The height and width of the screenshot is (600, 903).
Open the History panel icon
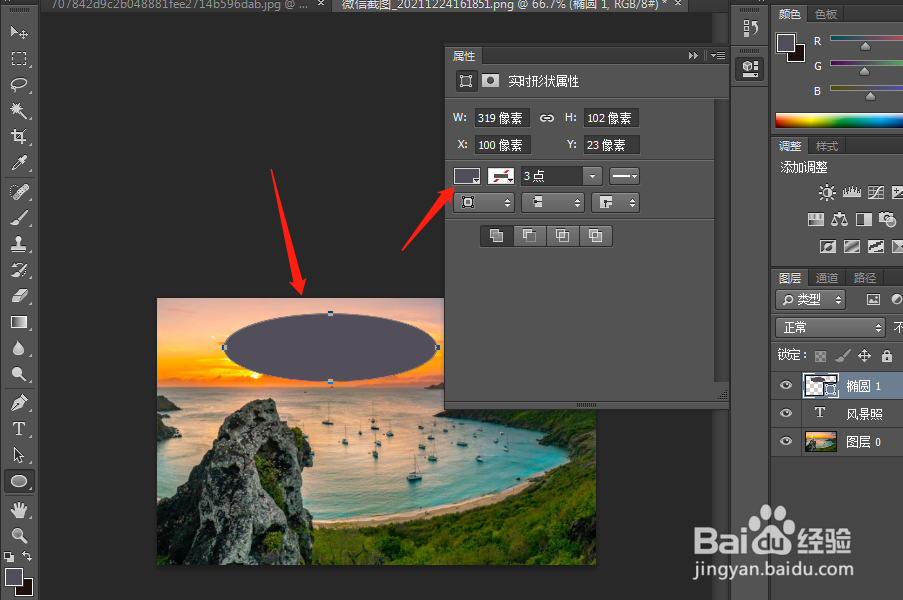click(750, 28)
